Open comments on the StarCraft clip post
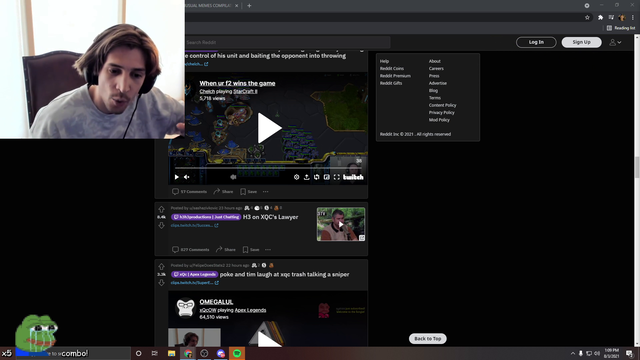Screen dimensions: 640x360 pos(189,191)
